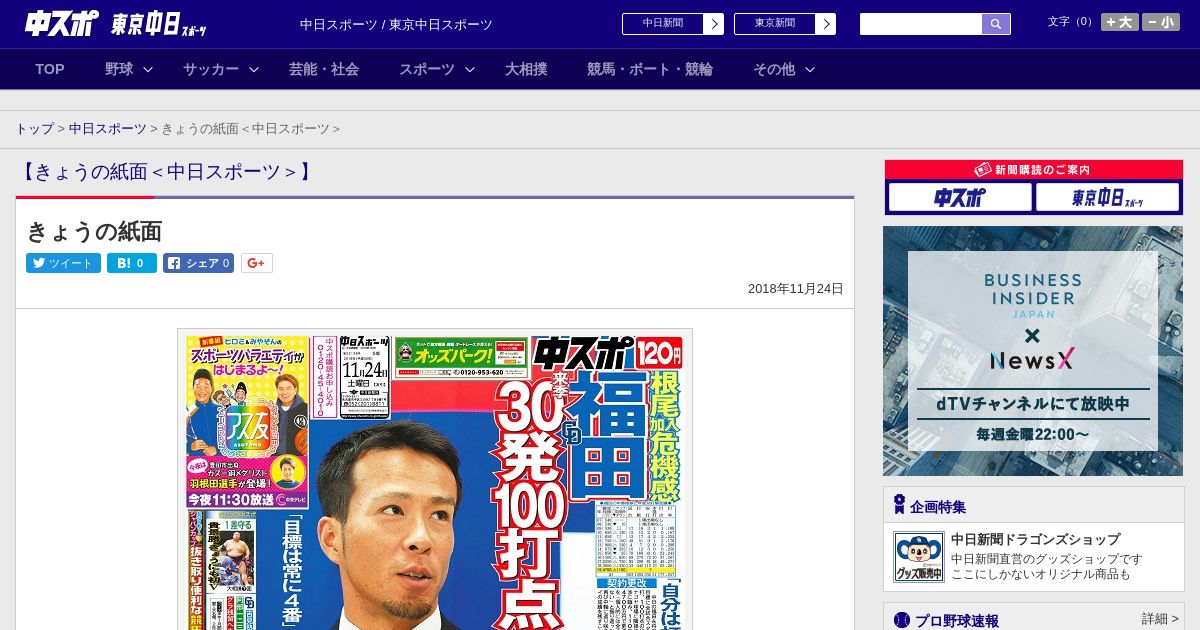Click the Dragons goods shop mascot thumbnail
This screenshot has height=630, width=1200.
click(x=919, y=557)
